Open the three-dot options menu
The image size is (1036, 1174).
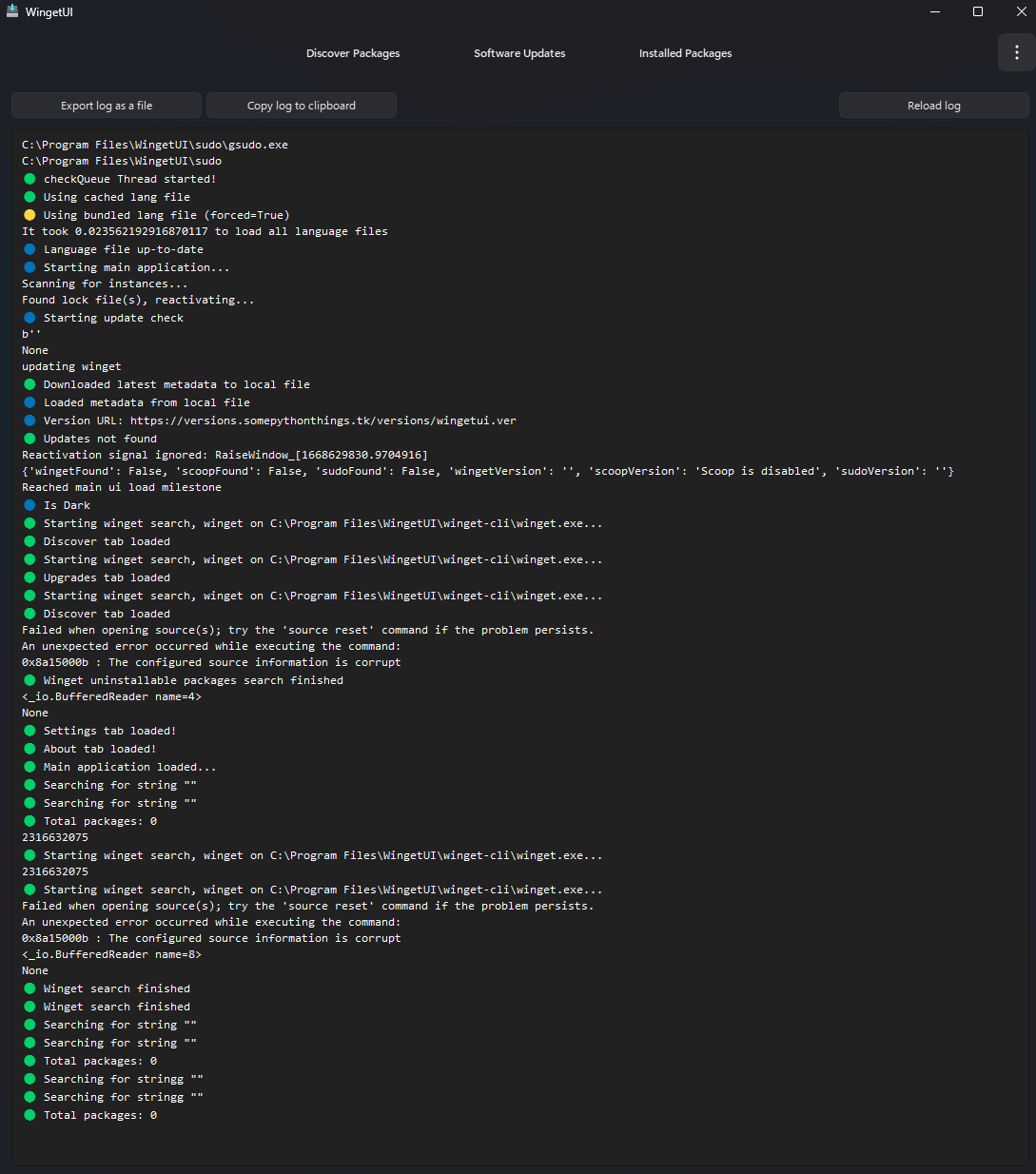click(1015, 52)
